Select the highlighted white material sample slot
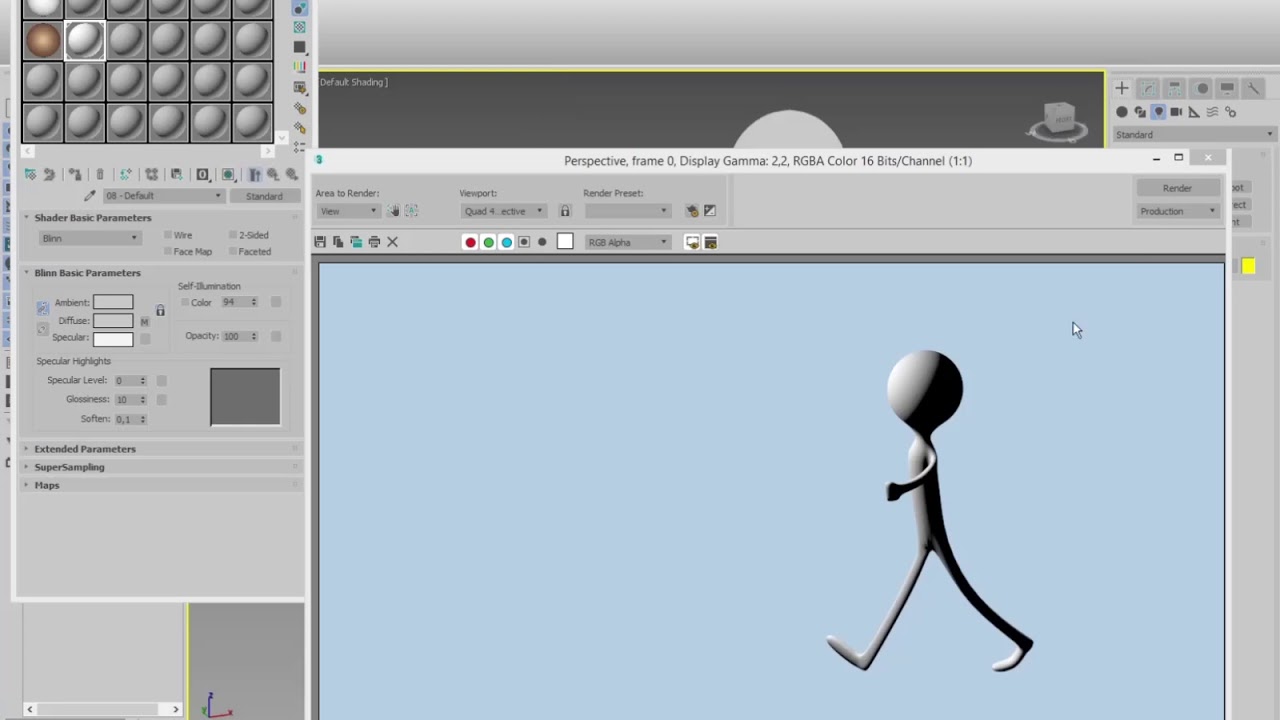 point(85,40)
